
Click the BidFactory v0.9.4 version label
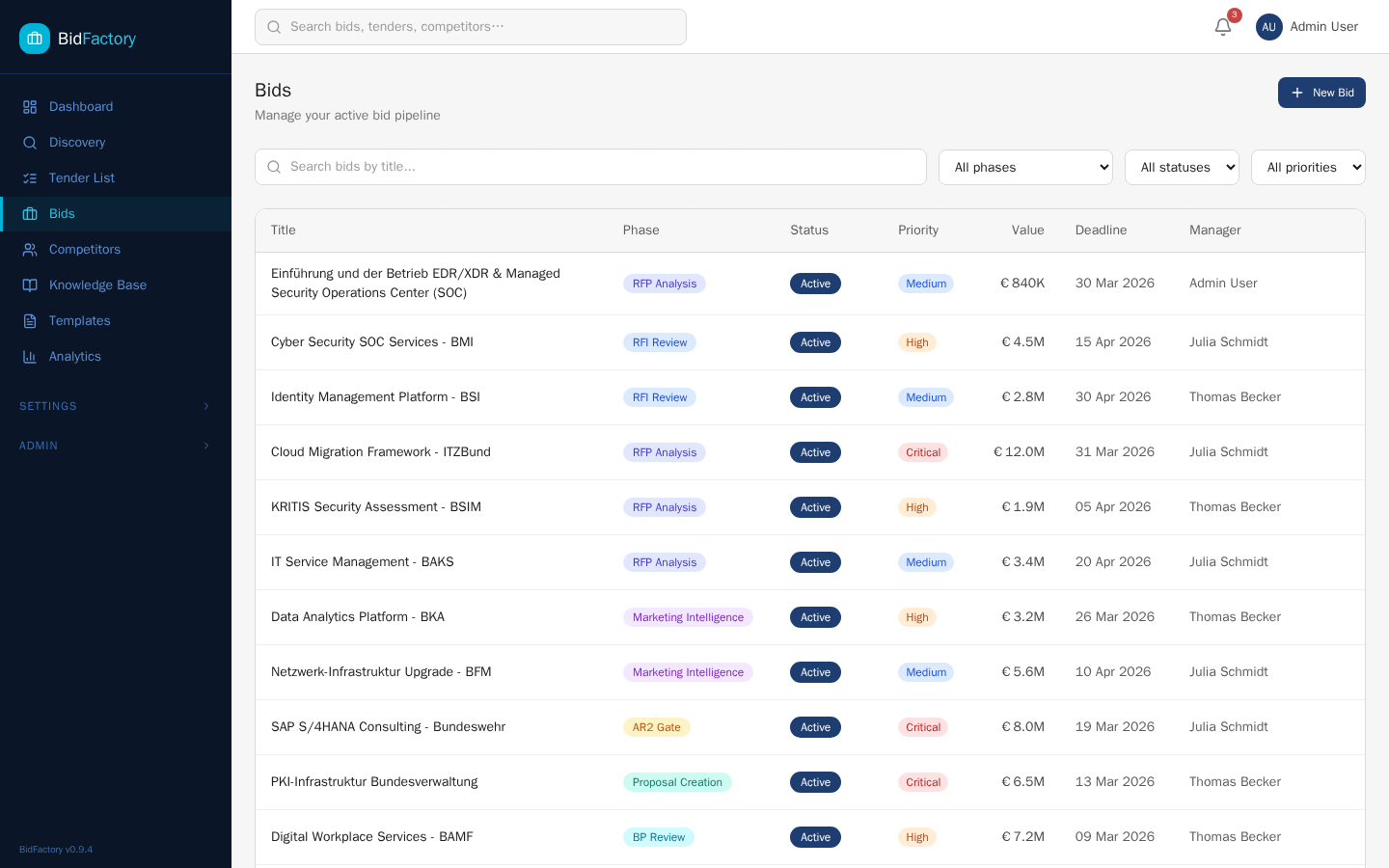[56, 850]
